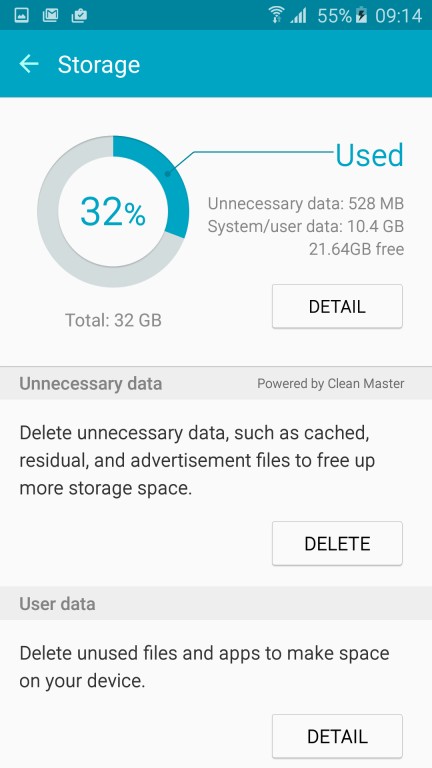
Task: Open the storage DETAIL button under 21.64GB free
Action: [337, 306]
